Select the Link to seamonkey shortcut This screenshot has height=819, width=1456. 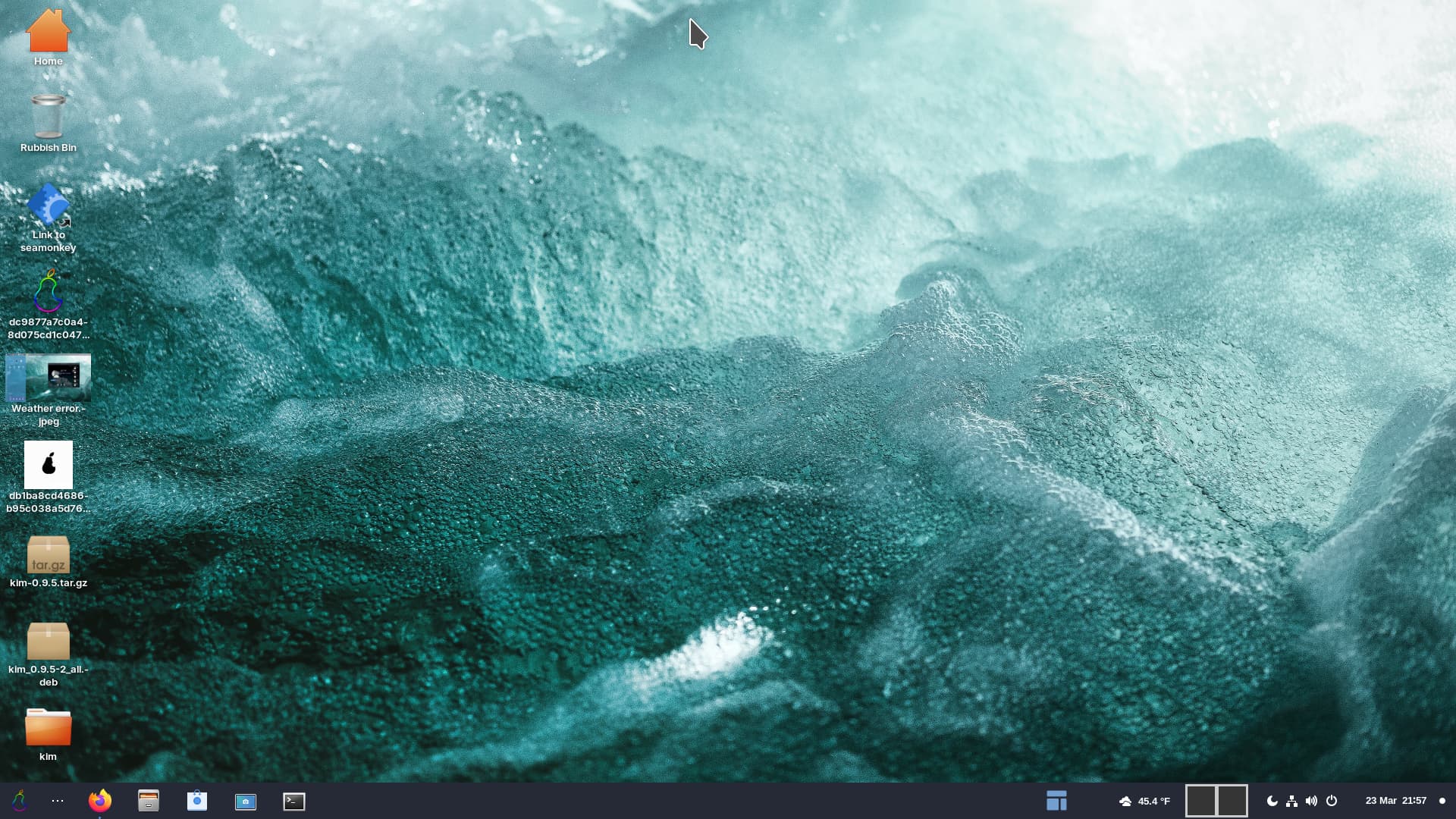click(x=48, y=218)
